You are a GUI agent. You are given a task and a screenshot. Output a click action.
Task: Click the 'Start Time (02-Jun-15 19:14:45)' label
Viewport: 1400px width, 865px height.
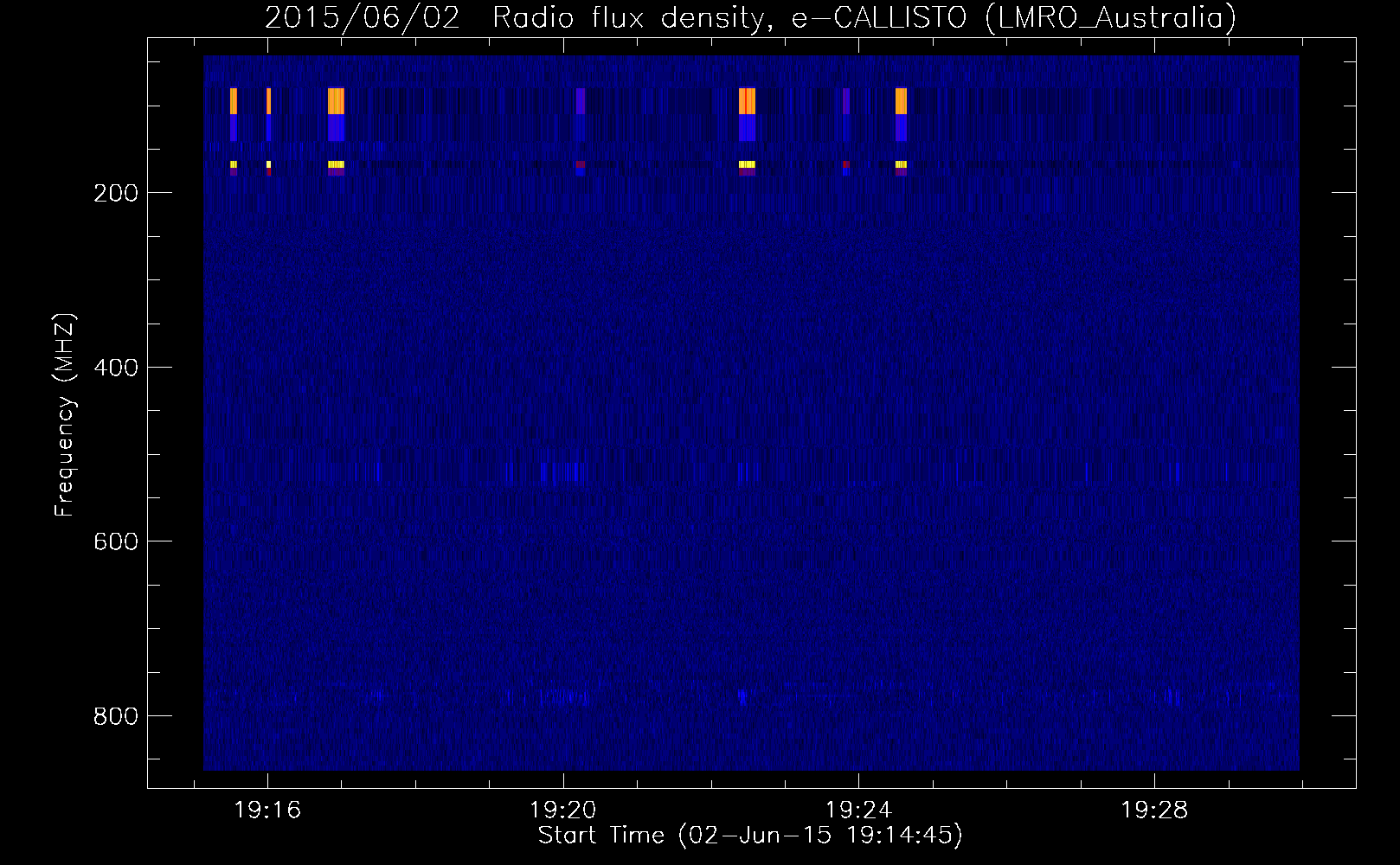click(750, 836)
